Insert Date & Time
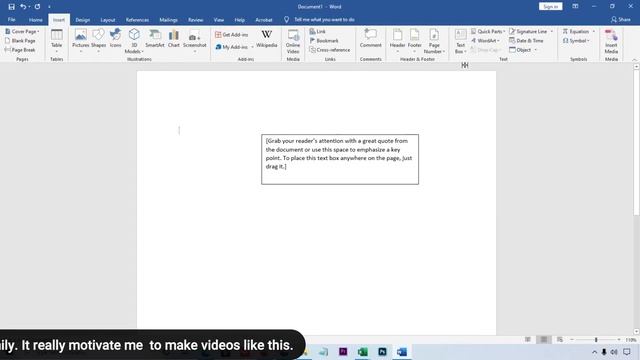 526,41
